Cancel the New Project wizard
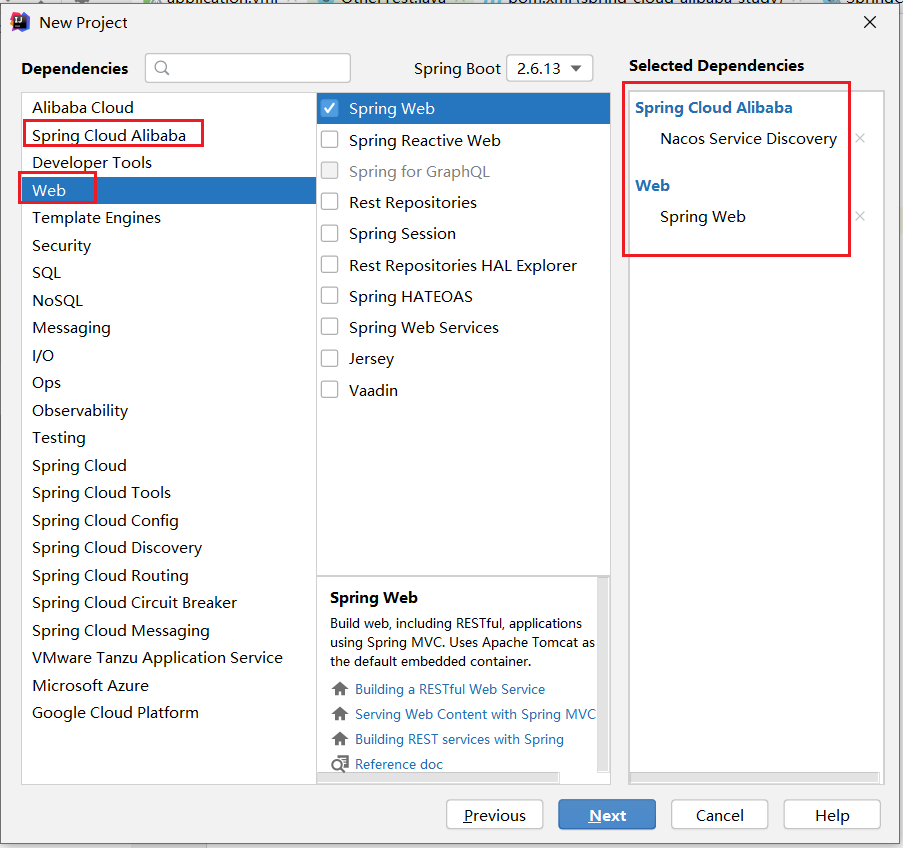The image size is (903, 848). tap(719, 815)
